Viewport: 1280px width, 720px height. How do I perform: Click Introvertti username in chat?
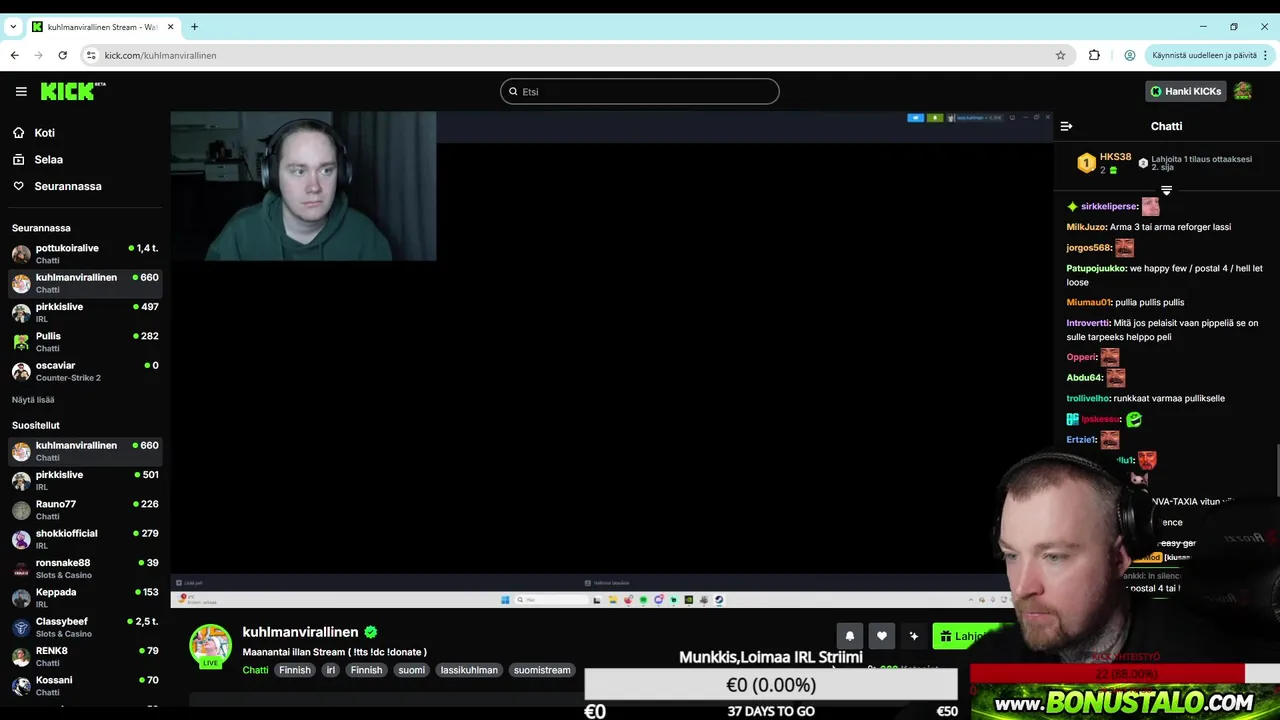1088,323
